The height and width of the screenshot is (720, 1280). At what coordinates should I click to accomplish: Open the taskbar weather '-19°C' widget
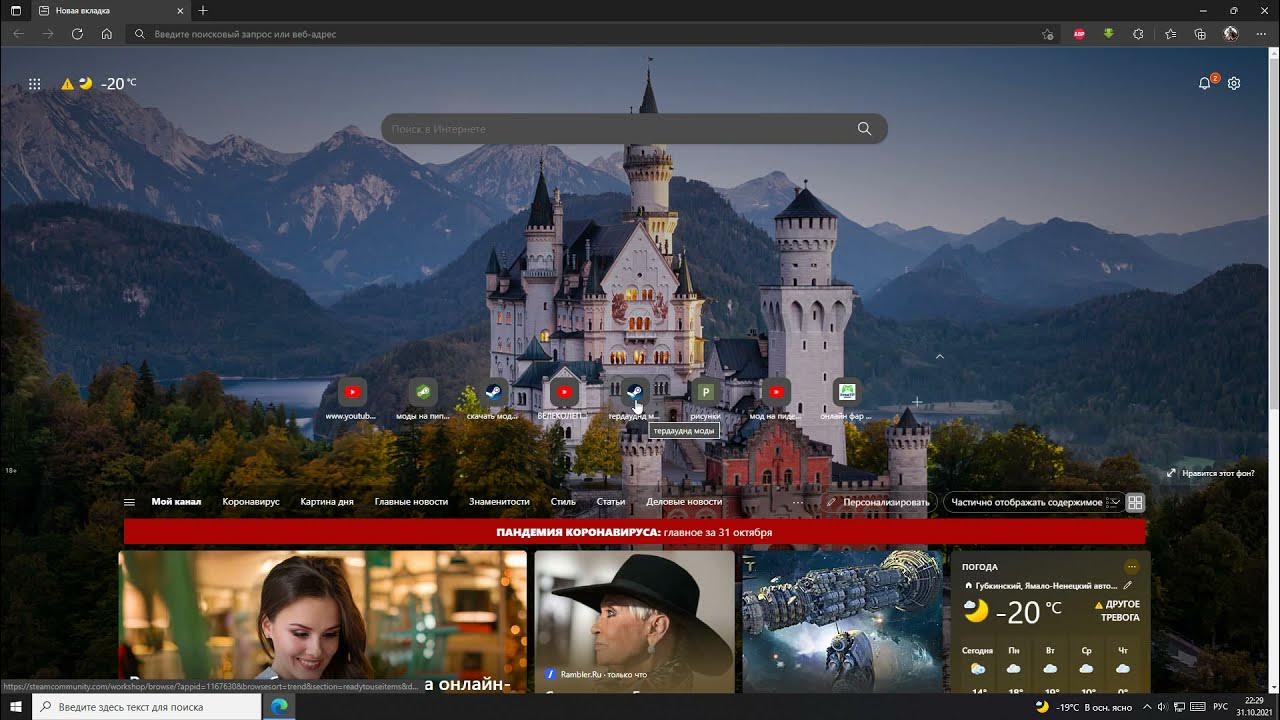click(x=1084, y=707)
